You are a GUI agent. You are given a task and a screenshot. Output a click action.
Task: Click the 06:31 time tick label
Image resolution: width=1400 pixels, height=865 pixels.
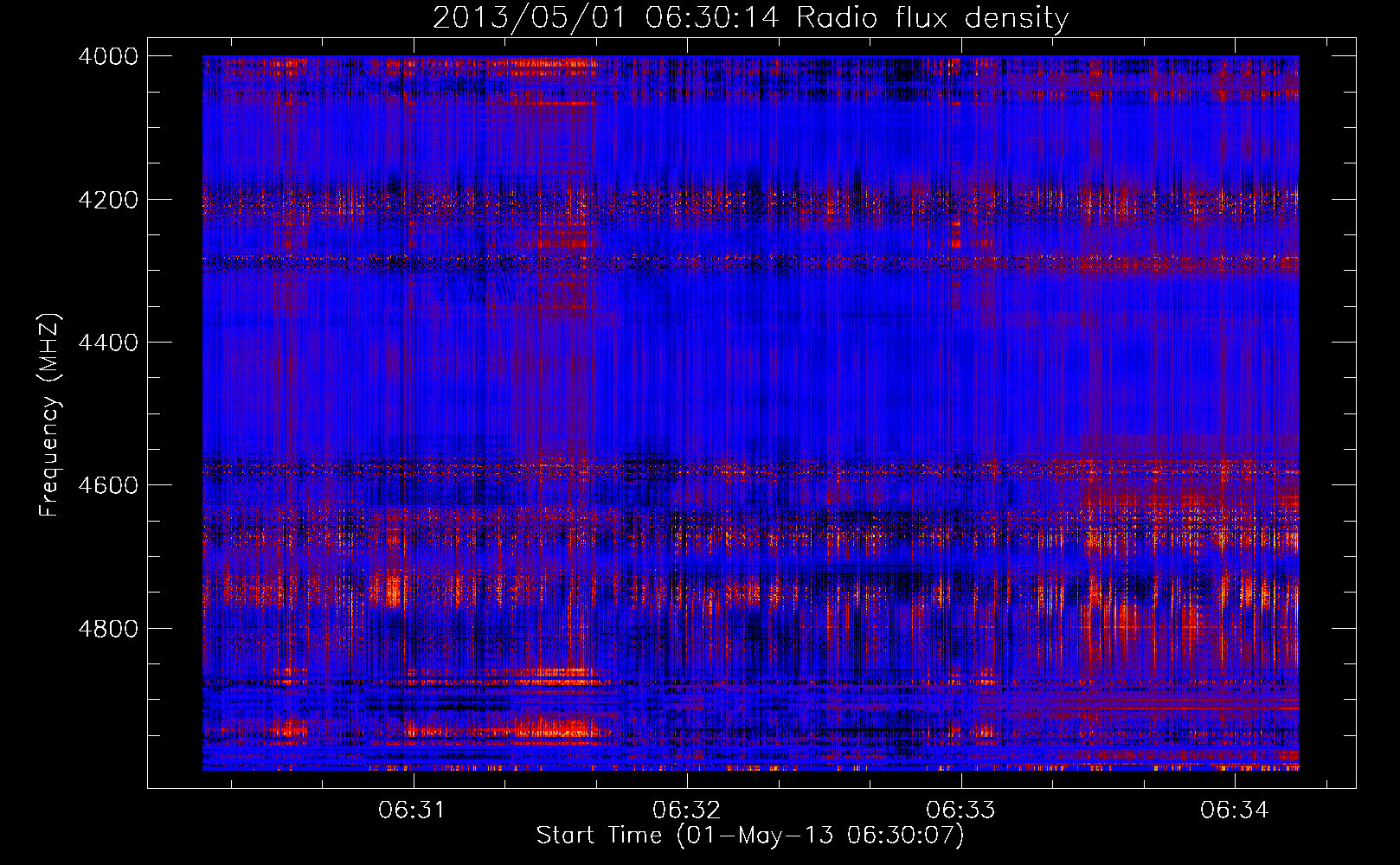coord(413,810)
